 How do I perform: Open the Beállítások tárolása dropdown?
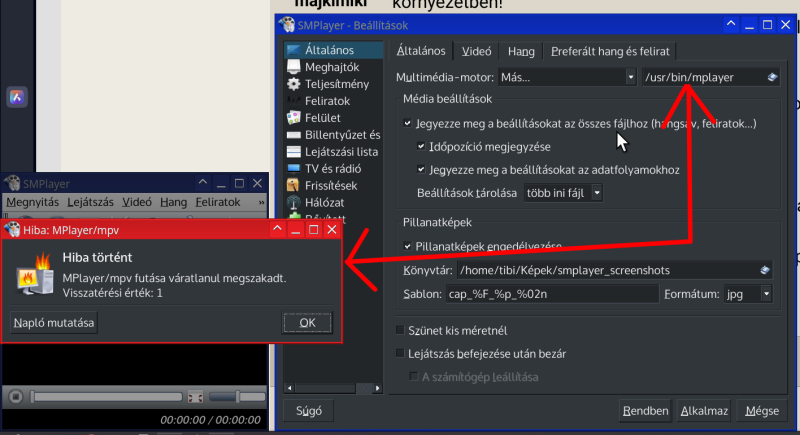point(563,193)
